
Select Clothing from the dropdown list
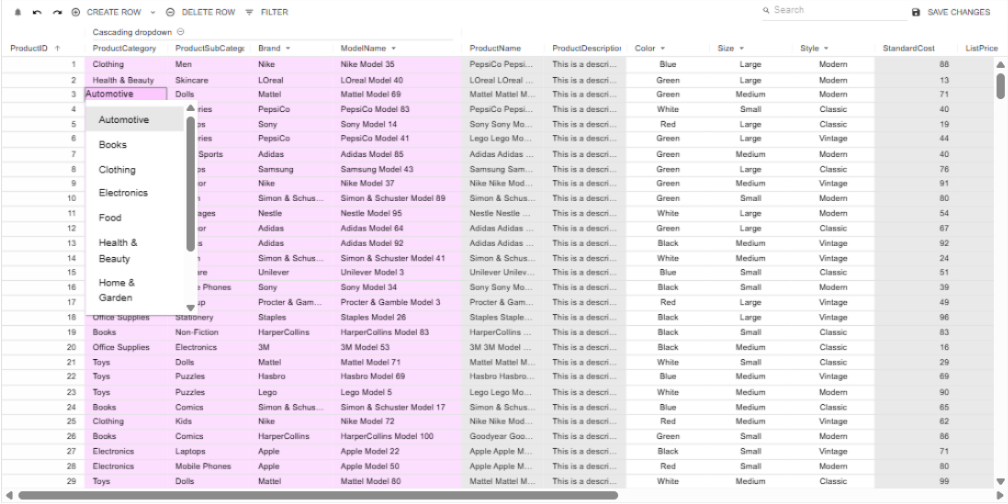tap(135, 170)
